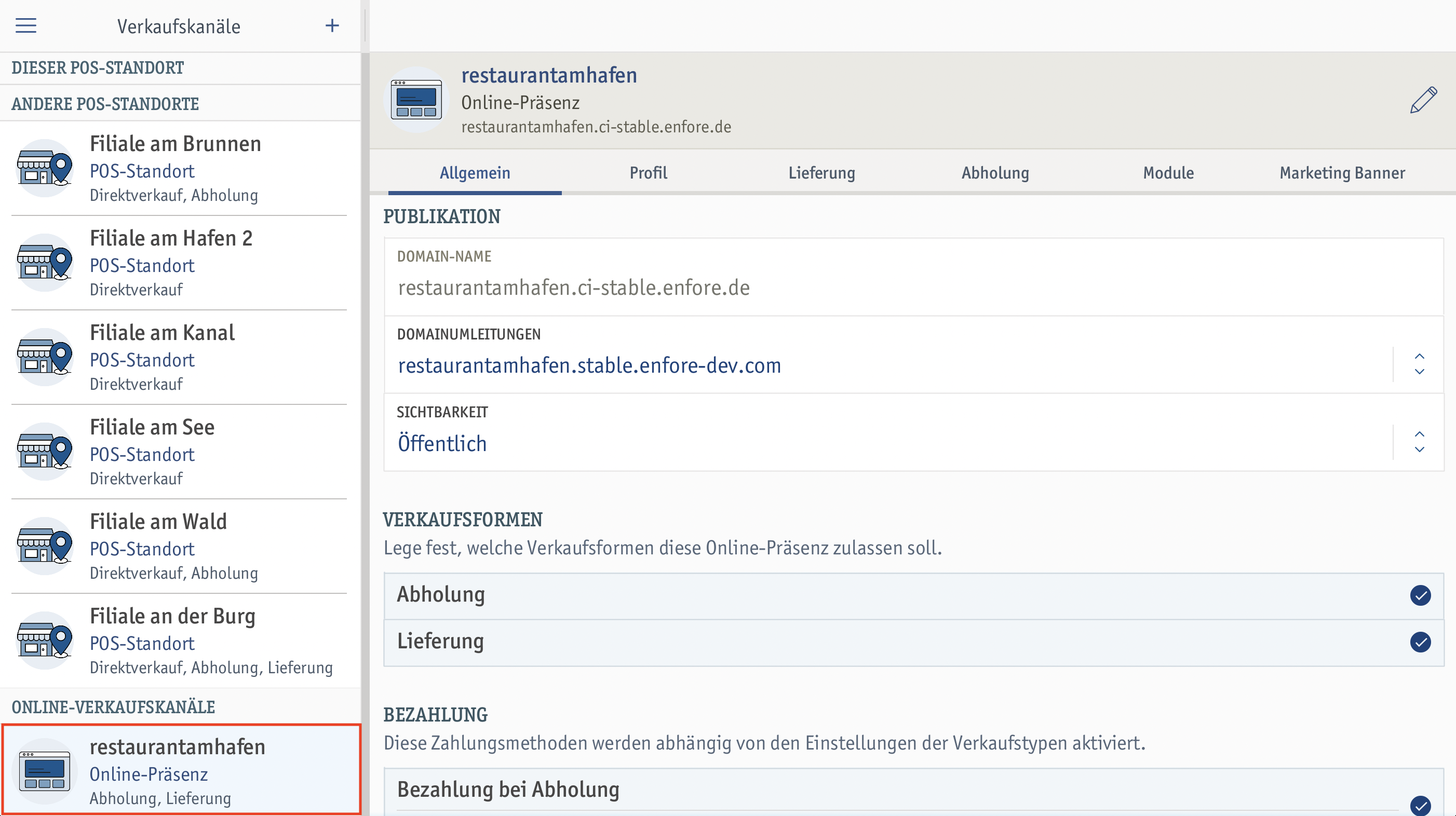Open the hamburger menu
The width and height of the screenshot is (1456, 816).
pos(25,26)
